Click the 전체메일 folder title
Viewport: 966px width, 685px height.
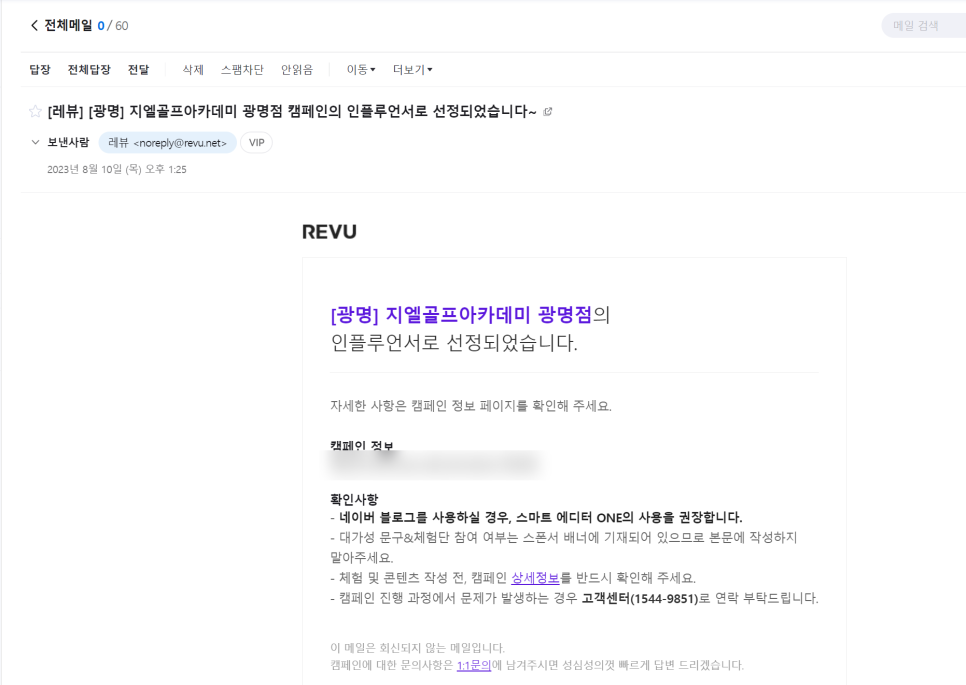[68, 25]
